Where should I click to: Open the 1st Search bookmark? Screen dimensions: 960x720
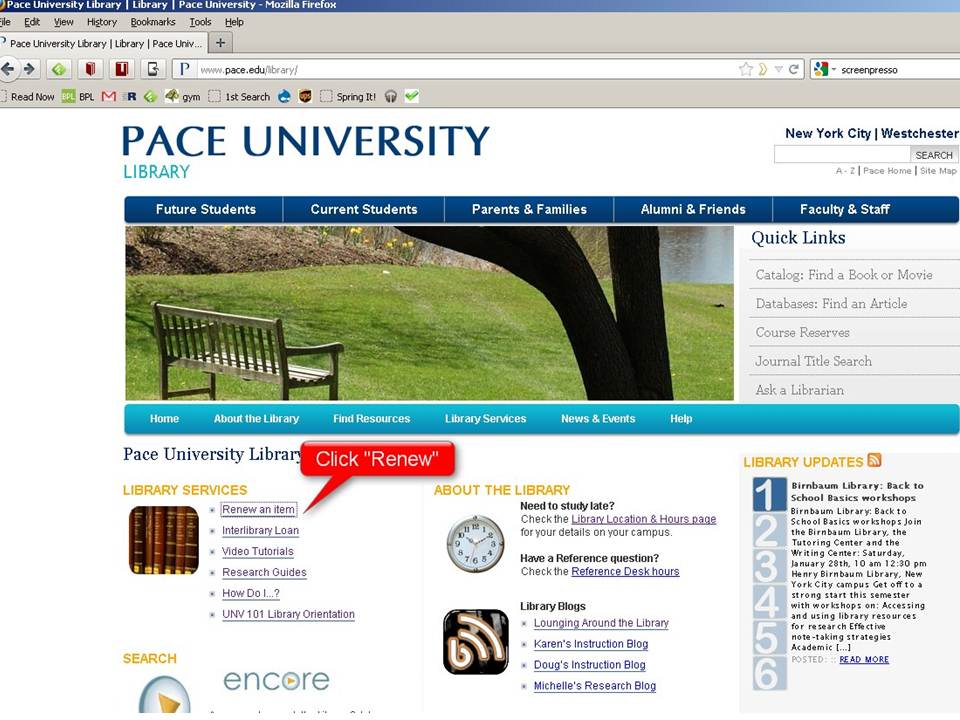click(239, 97)
